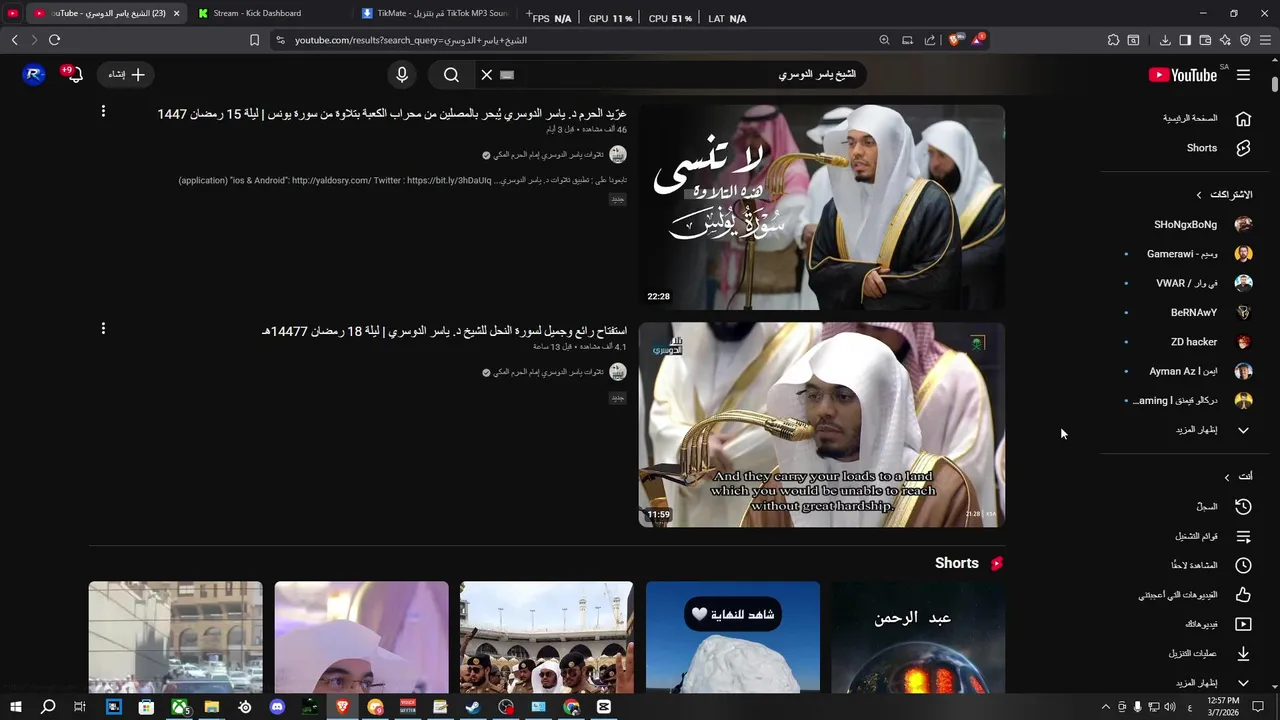1280x720 pixels.
Task: Open browser downloads icon
Action: 1165,40
